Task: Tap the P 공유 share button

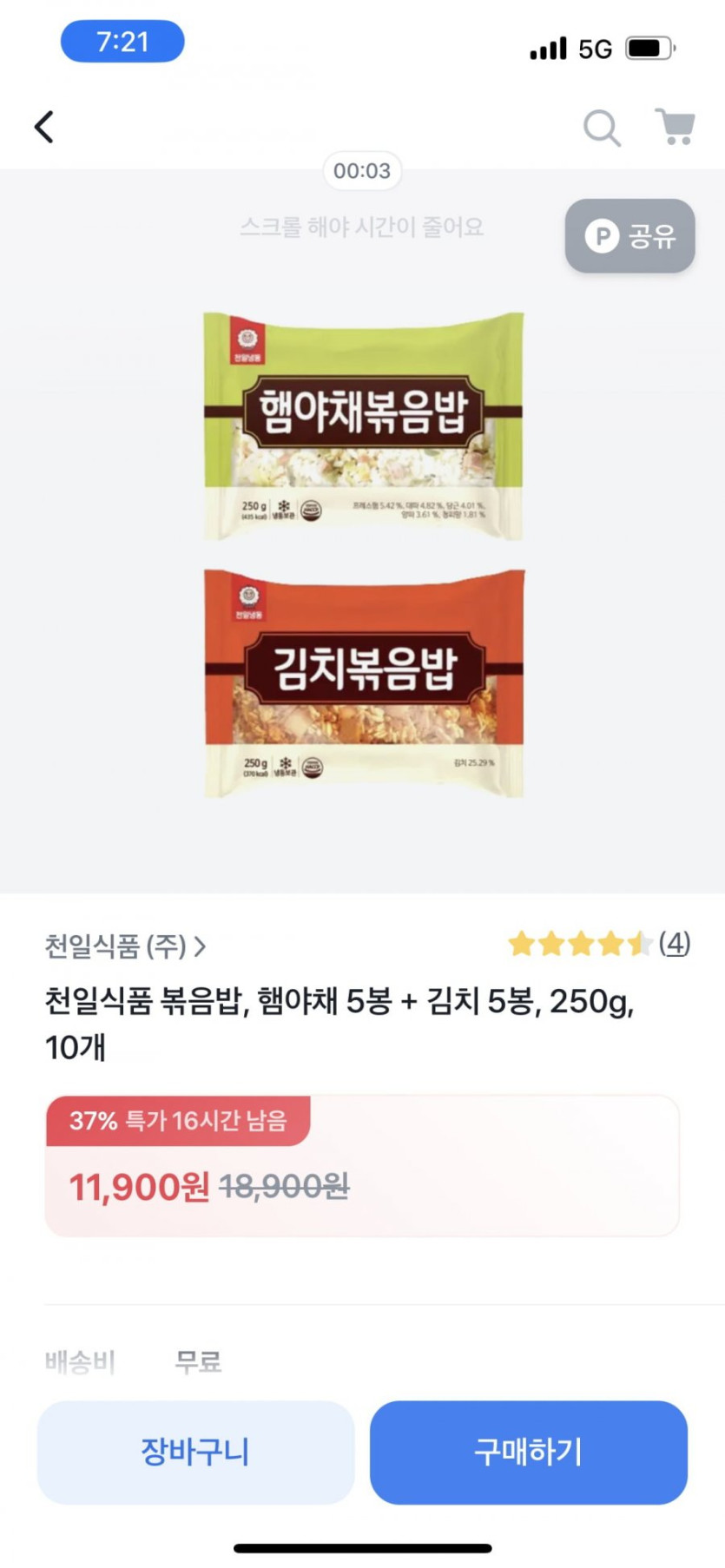Action: click(x=630, y=236)
